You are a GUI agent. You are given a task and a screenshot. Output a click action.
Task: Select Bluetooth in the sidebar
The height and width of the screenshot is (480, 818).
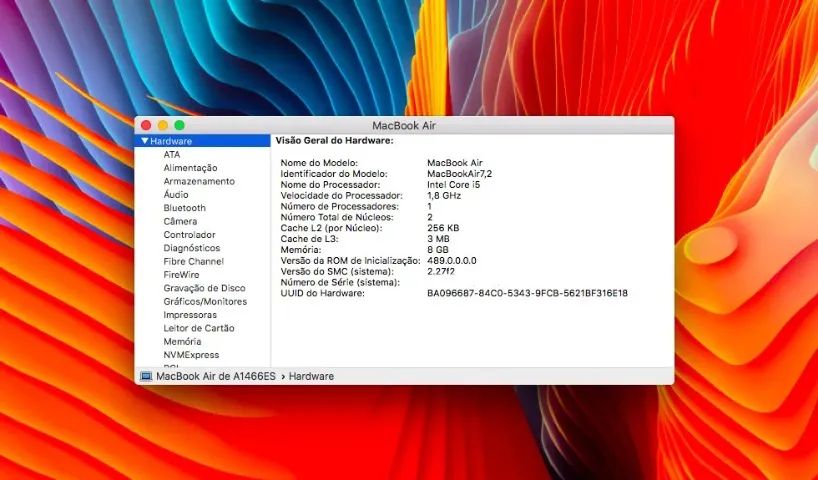pyautogui.click(x=184, y=208)
